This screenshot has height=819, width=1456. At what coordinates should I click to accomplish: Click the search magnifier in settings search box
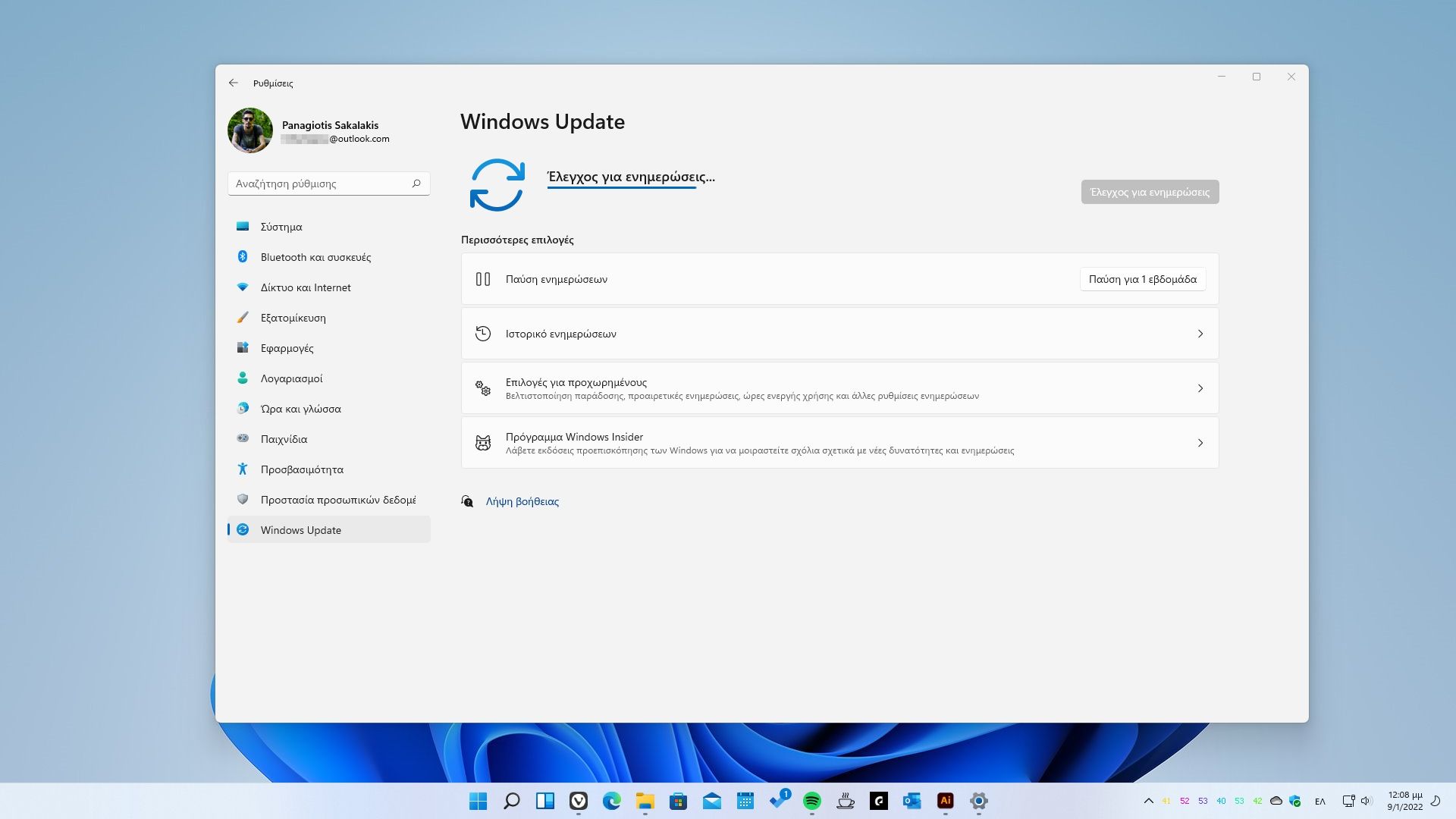(x=416, y=184)
